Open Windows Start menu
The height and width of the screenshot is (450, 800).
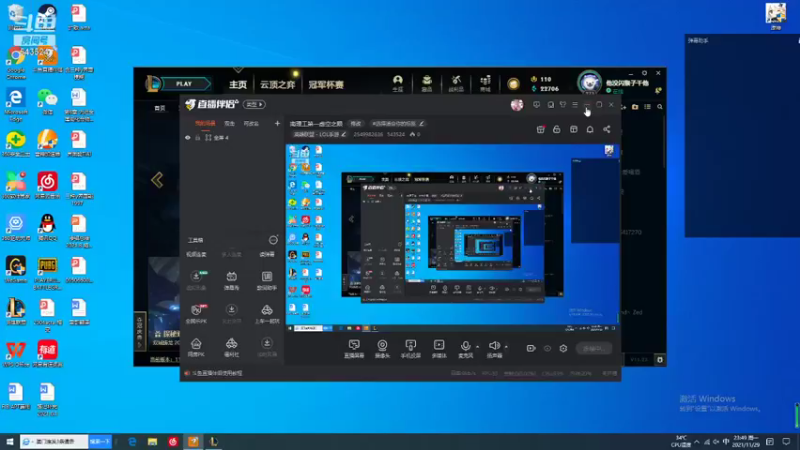click(x=9, y=441)
